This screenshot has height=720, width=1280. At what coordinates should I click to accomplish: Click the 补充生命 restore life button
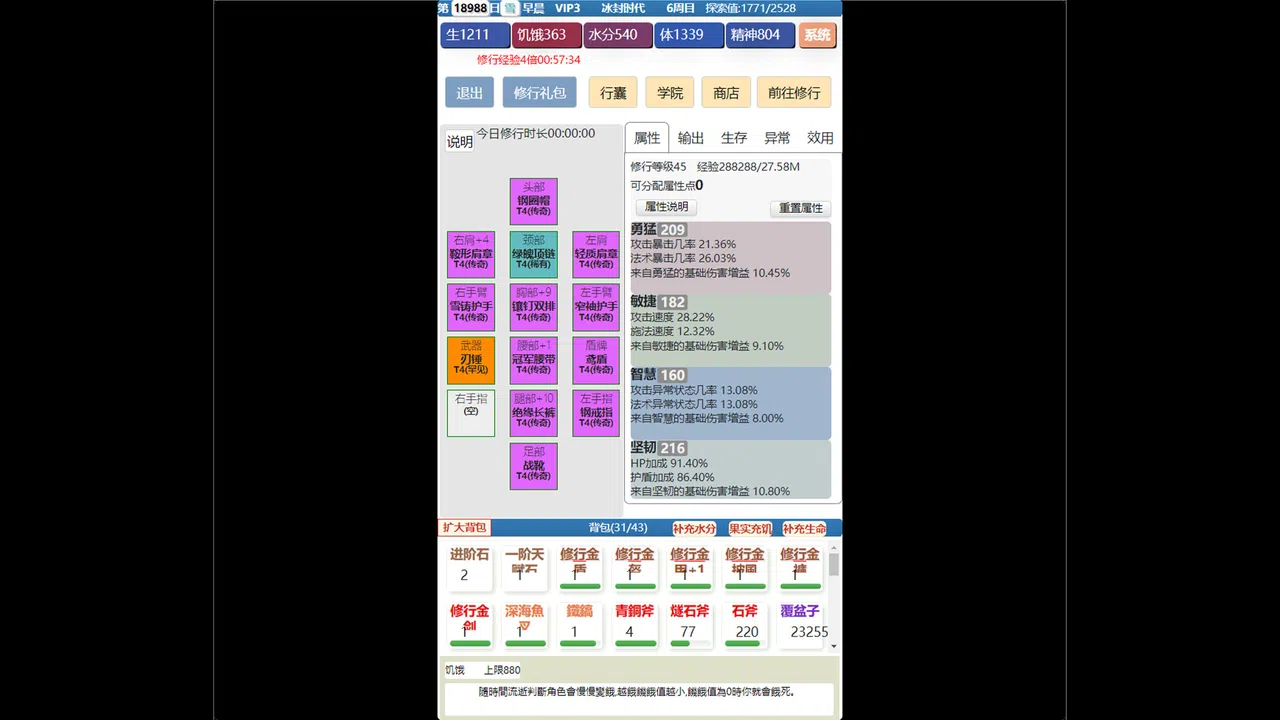pyautogui.click(x=805, y=529)
